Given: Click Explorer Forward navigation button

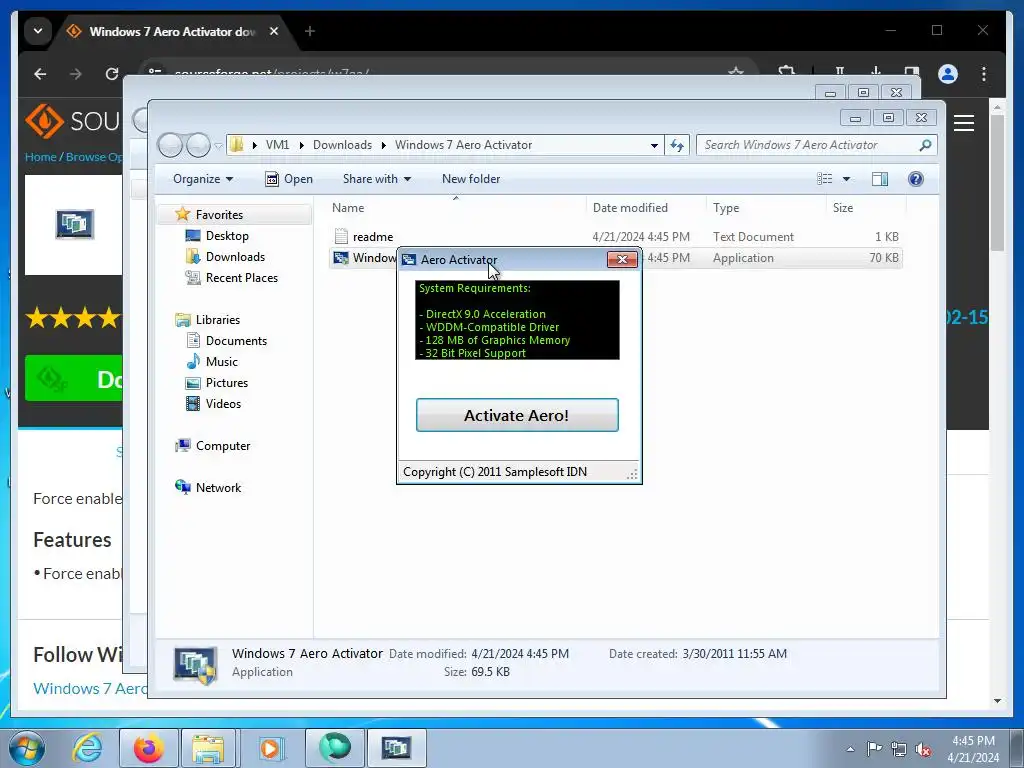Looking at the screenshot, I should (x=198, y=145).
